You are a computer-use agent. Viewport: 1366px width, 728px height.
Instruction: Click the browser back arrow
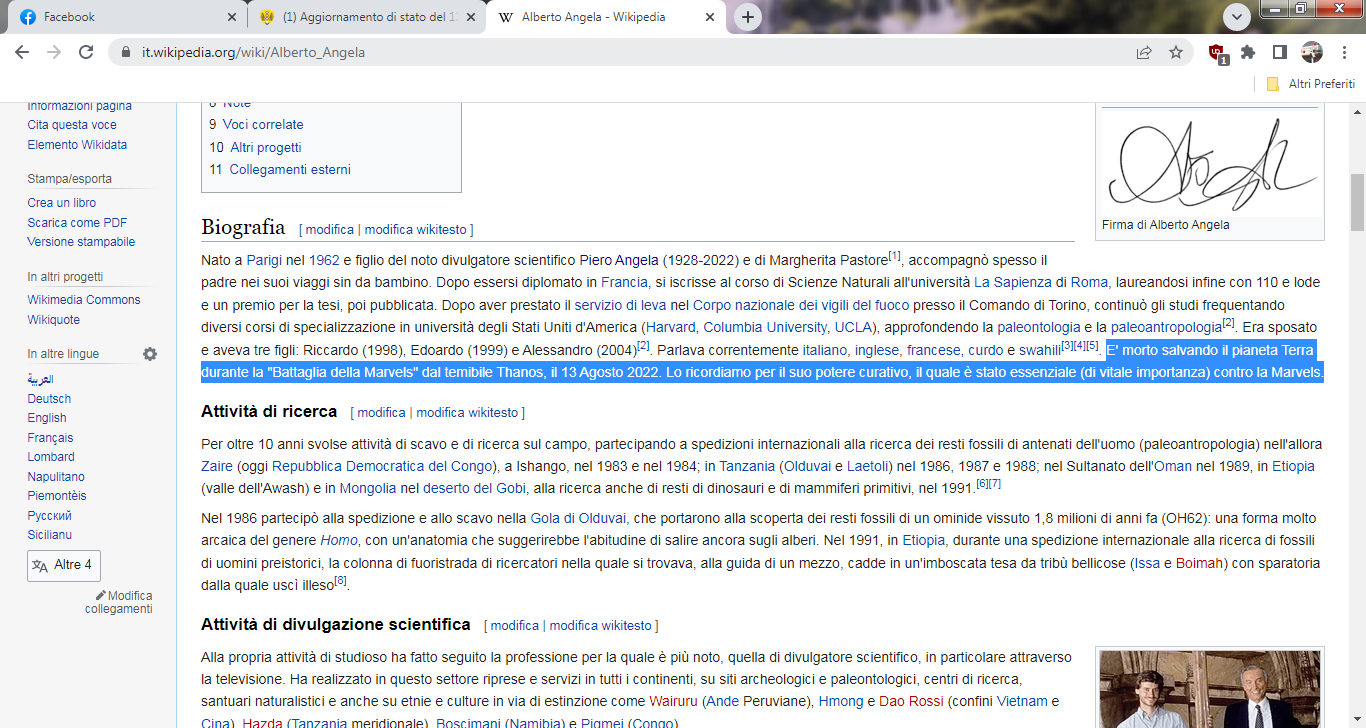[x=24, y=52]
